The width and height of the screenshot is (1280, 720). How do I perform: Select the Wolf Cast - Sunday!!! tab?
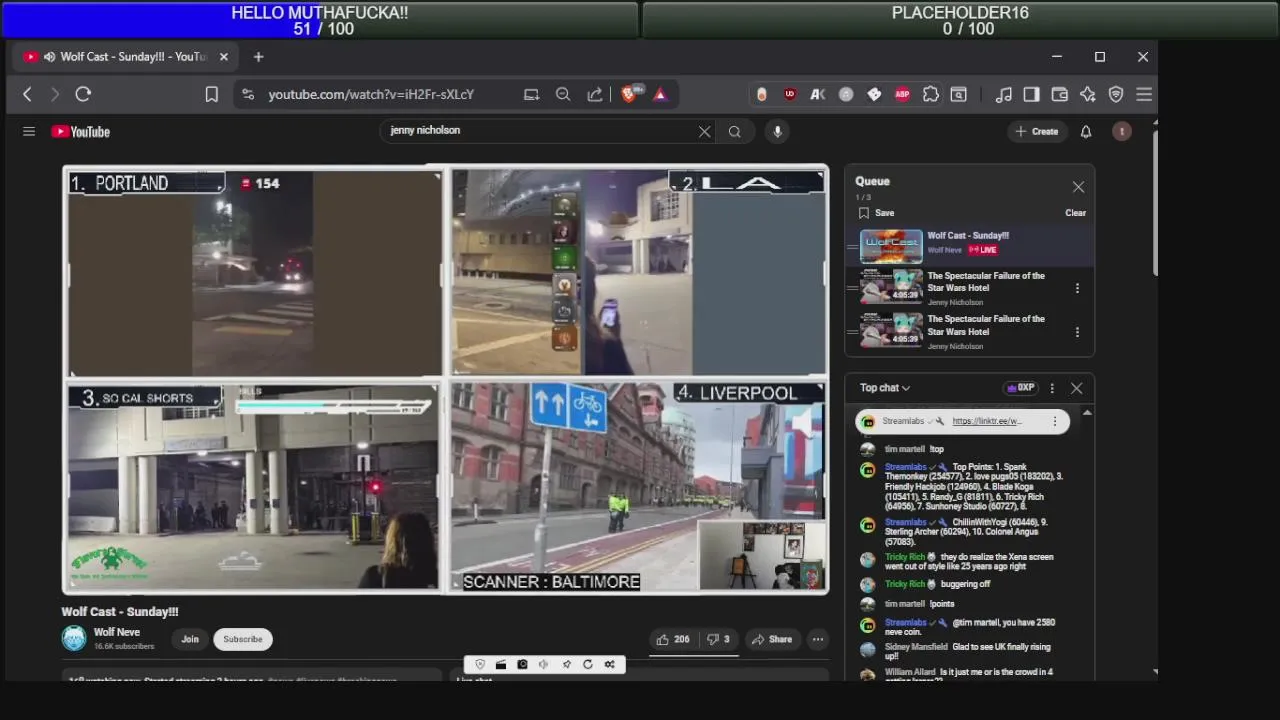coord(126,57)
